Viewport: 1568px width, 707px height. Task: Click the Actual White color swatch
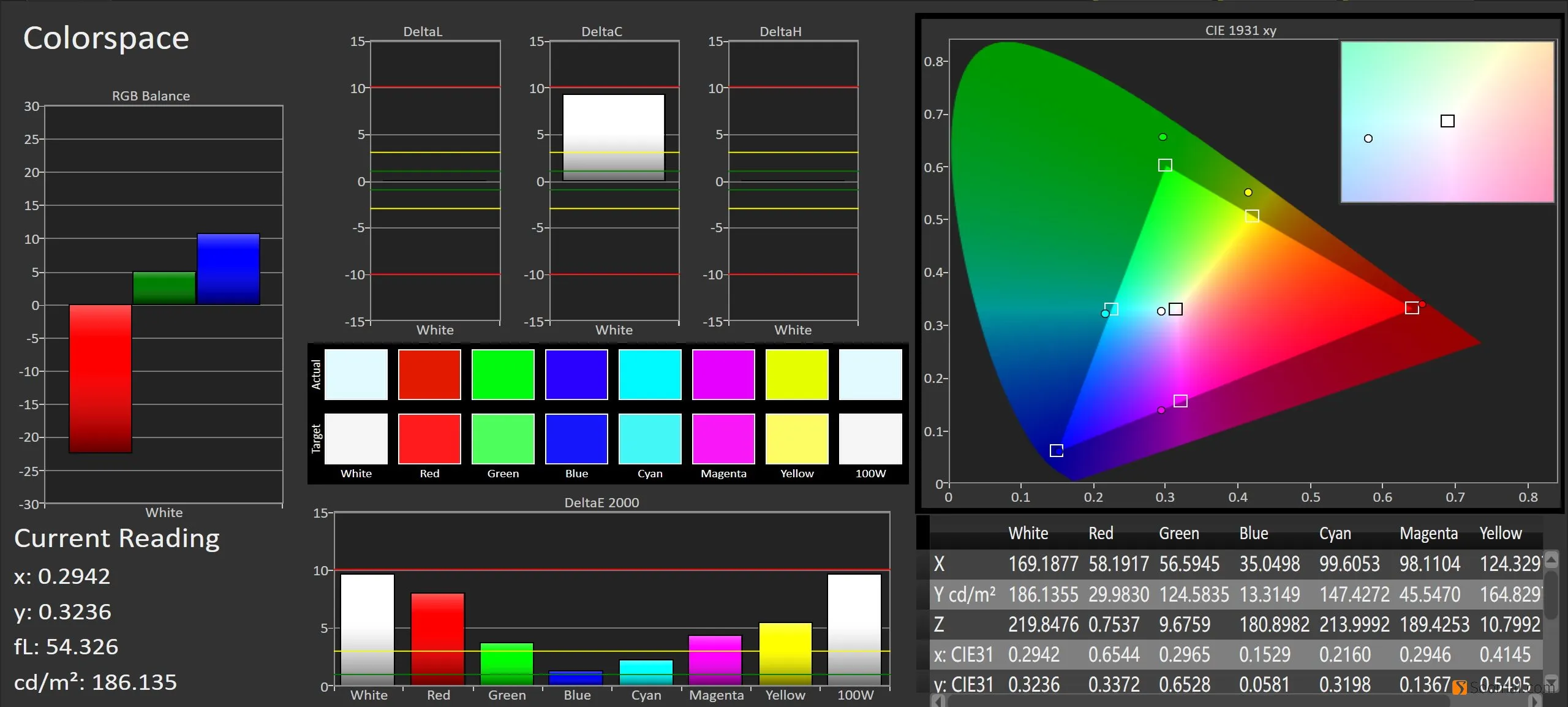pyautogui.click(x=356, y=374)
